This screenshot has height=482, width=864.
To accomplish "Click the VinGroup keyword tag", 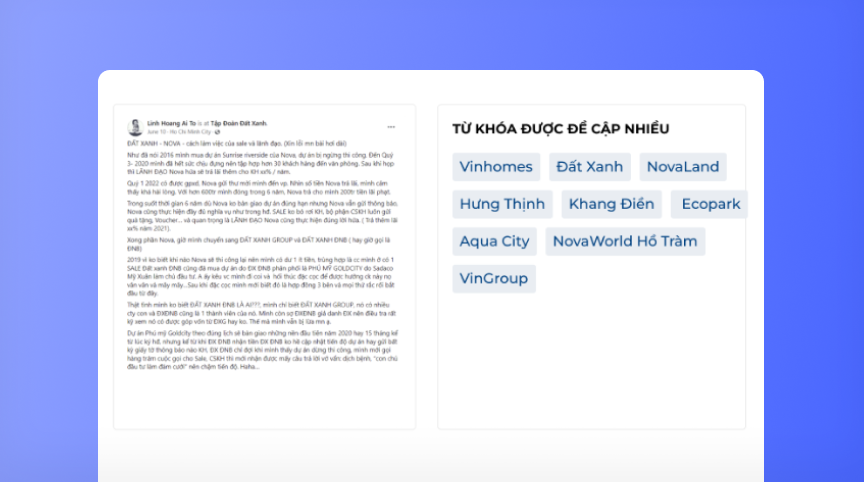I will 494,279.
